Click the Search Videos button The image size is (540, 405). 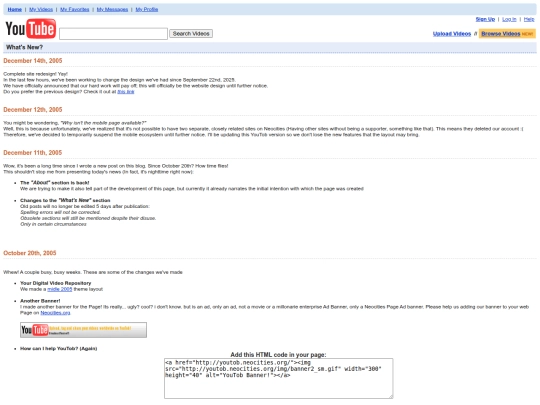tap(191, 33)
